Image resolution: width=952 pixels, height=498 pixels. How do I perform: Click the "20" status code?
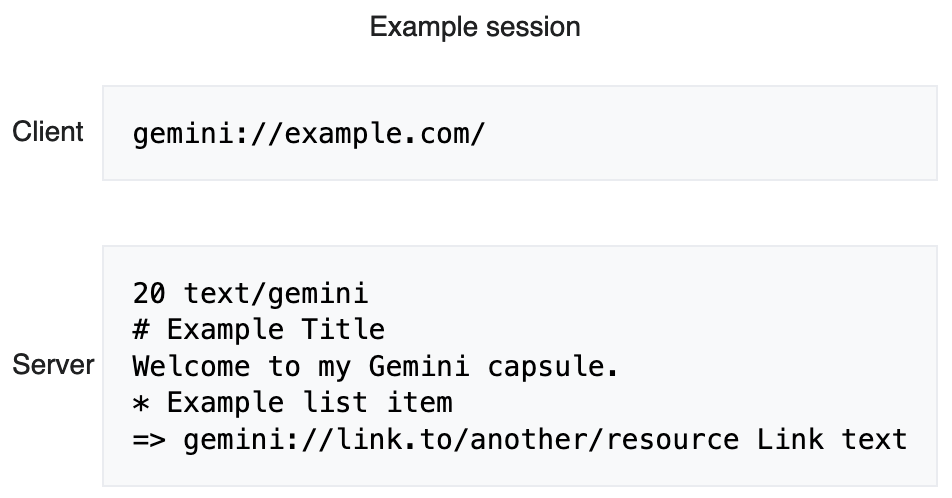tap(149, 294)
